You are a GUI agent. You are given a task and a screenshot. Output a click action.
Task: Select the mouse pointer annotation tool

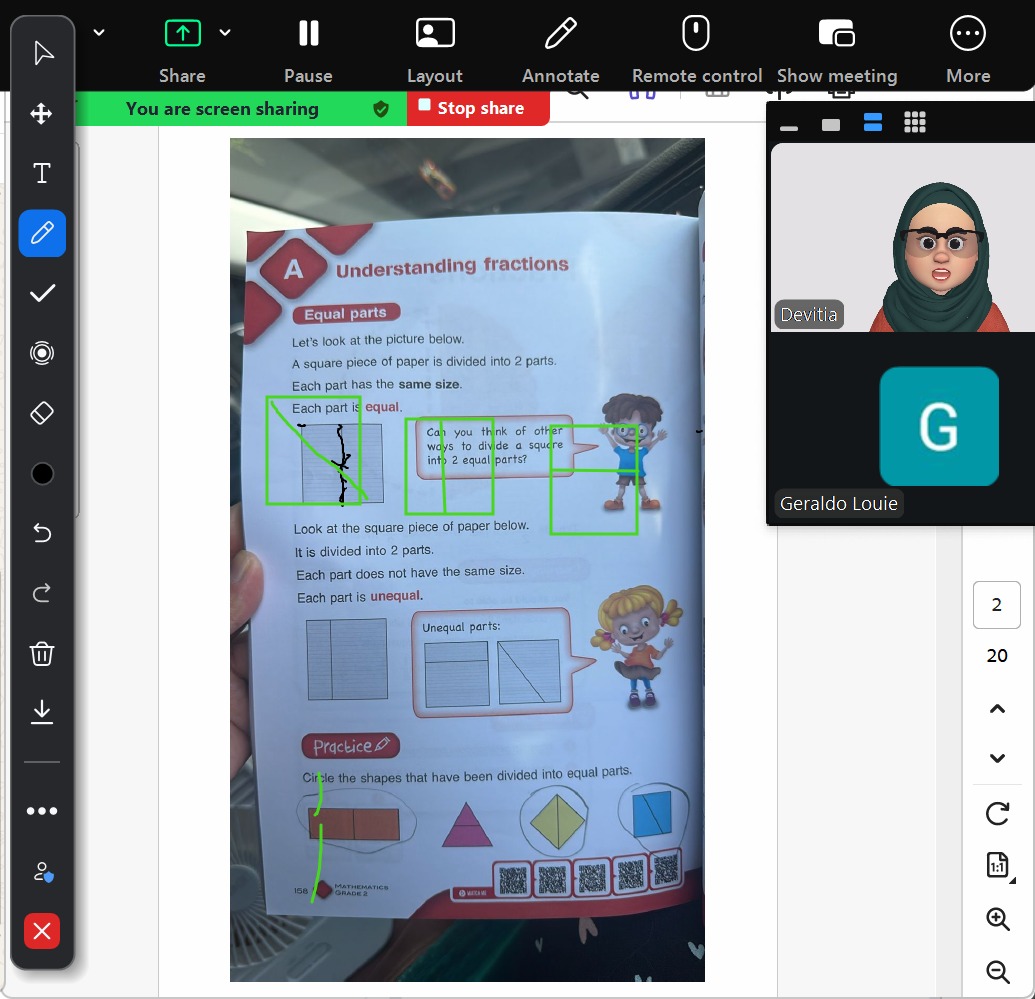(42, 53)
